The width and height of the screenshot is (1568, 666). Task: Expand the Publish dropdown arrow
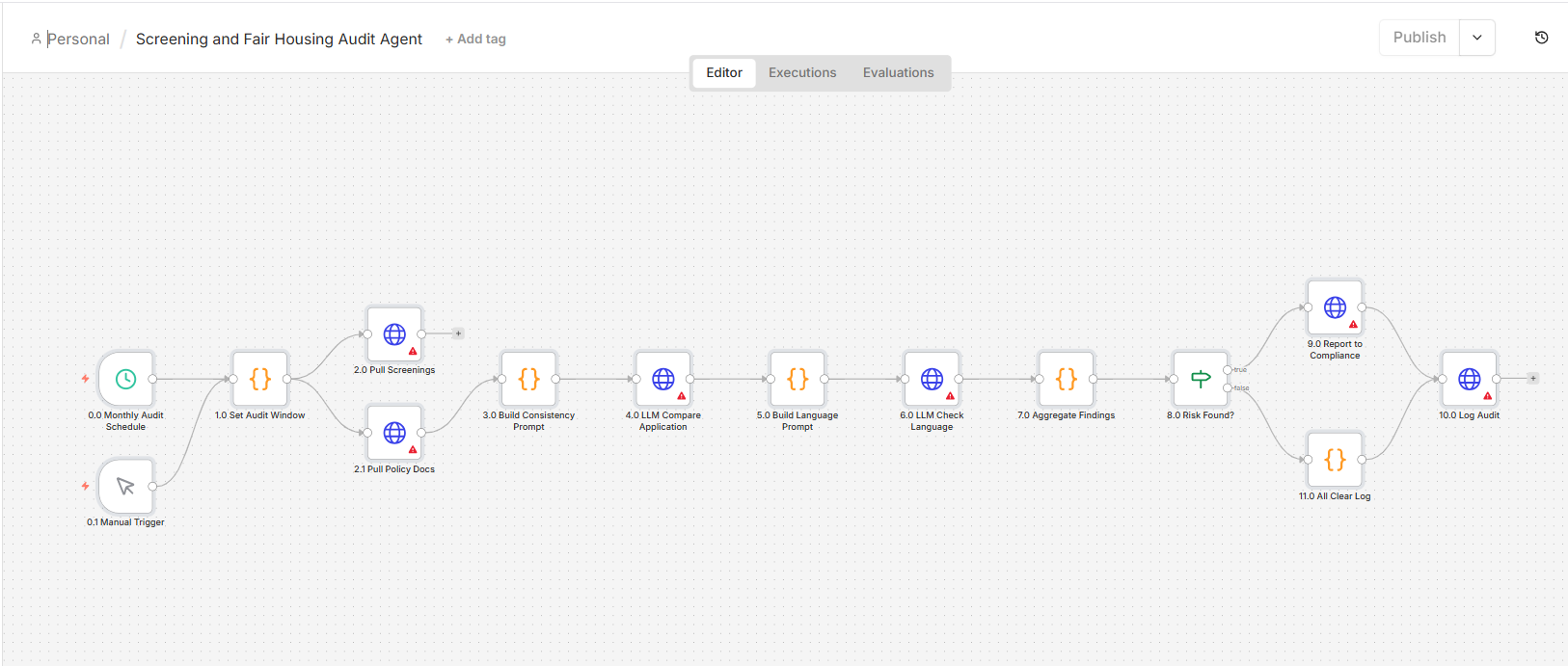pos(1477,38)
